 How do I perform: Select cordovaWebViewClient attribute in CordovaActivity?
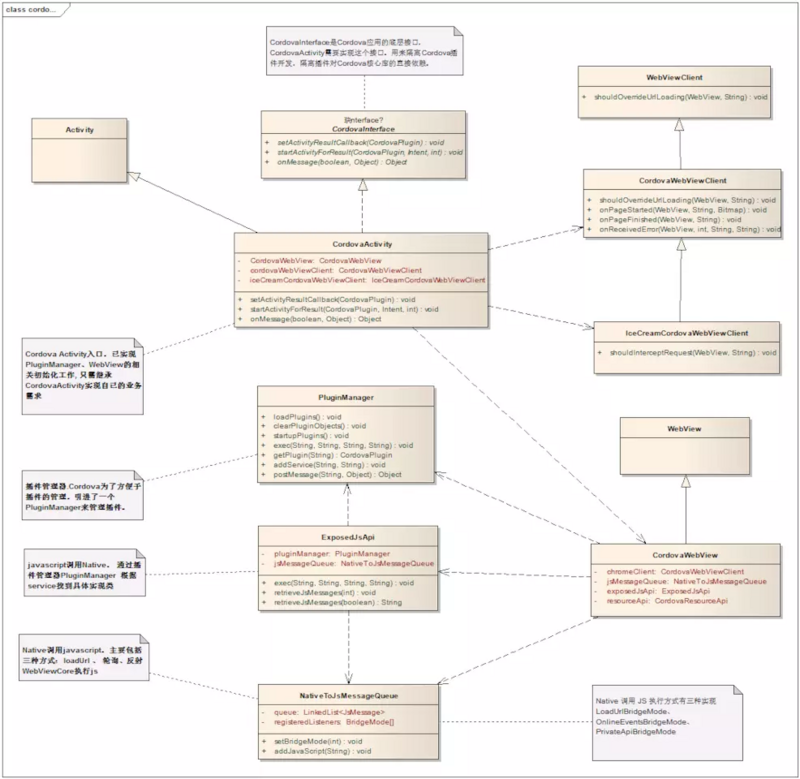[x=336, y=270]
